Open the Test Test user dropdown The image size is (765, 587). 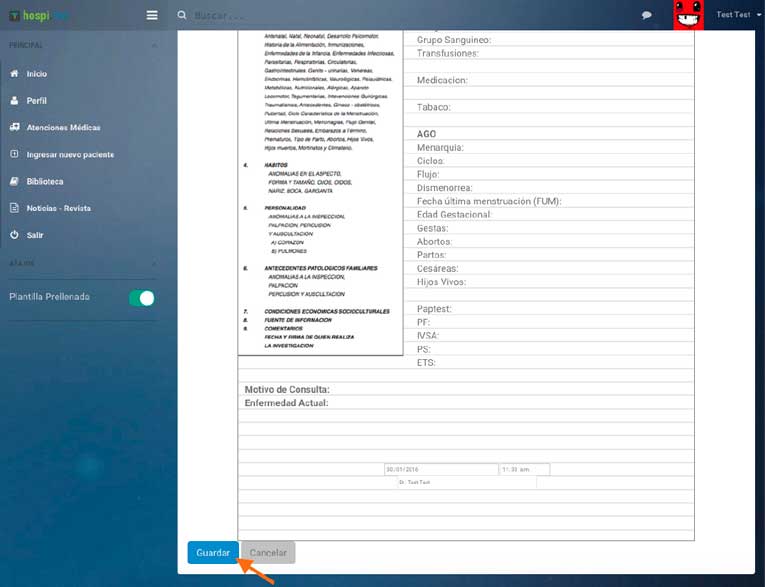(x=738, y=15)
